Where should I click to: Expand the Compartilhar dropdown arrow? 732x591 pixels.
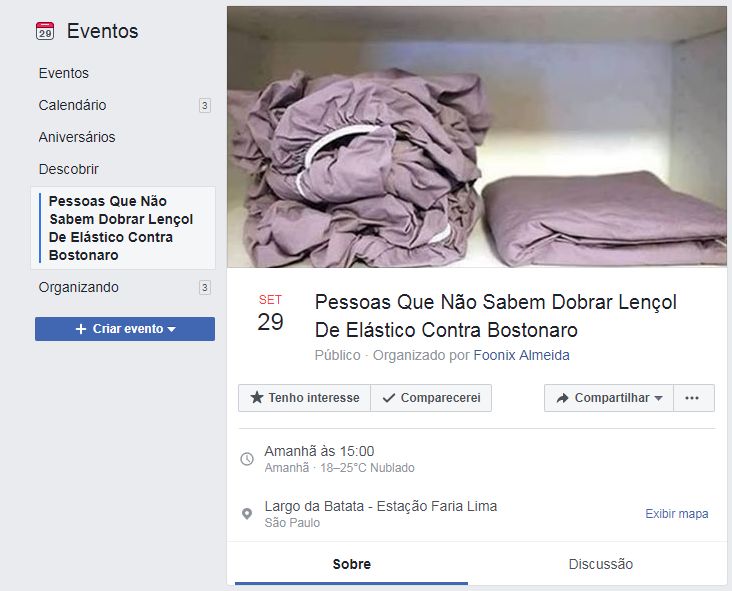[x=658, y=398]
